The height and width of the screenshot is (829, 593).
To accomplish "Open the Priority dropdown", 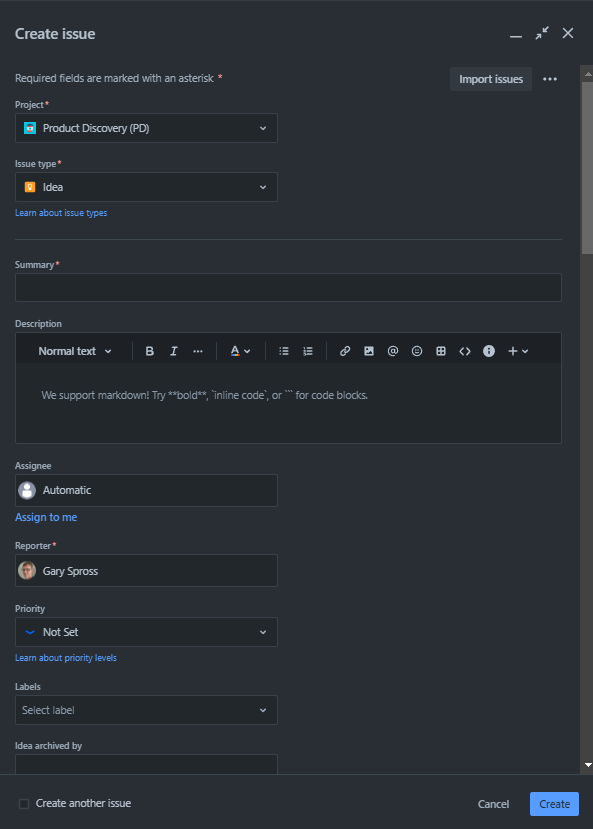I will click(146, 632).
